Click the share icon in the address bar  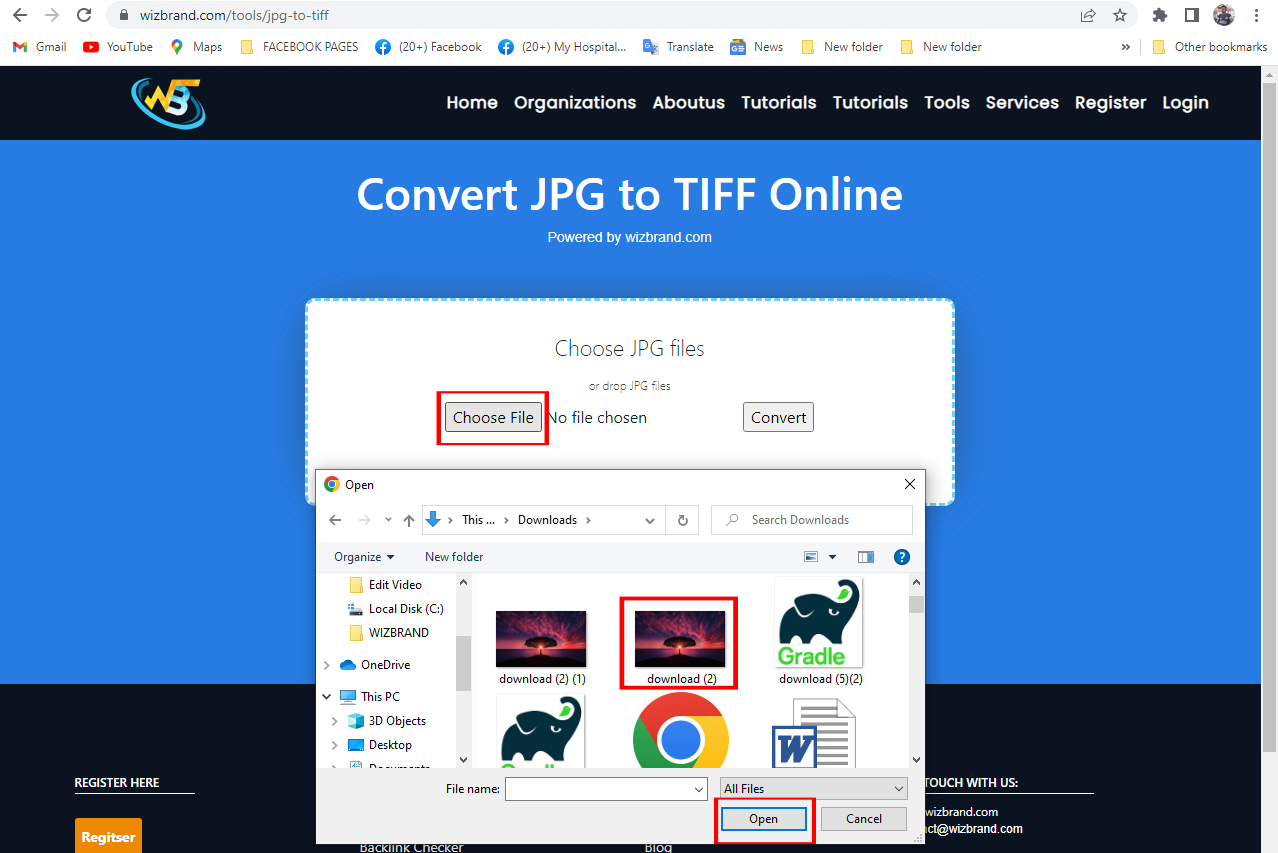coord(1086,15)
